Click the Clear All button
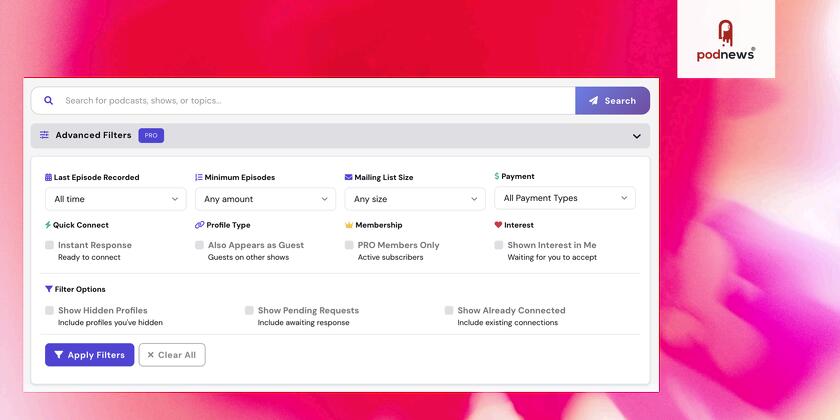This screenshot has width=840, height=420. pyautogui.click(x=172, y=355)
